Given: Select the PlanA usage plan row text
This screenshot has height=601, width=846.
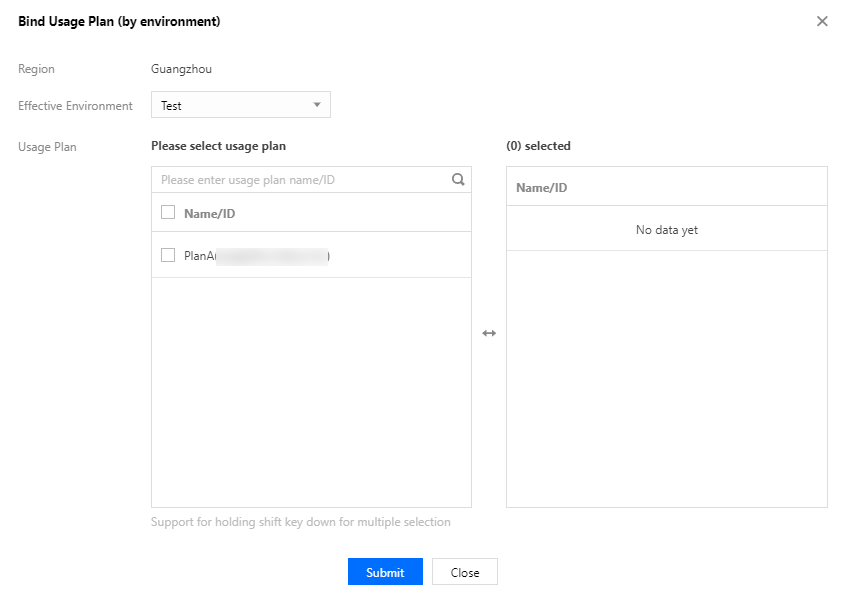Looking at the screenshot, I should [255, 256].
